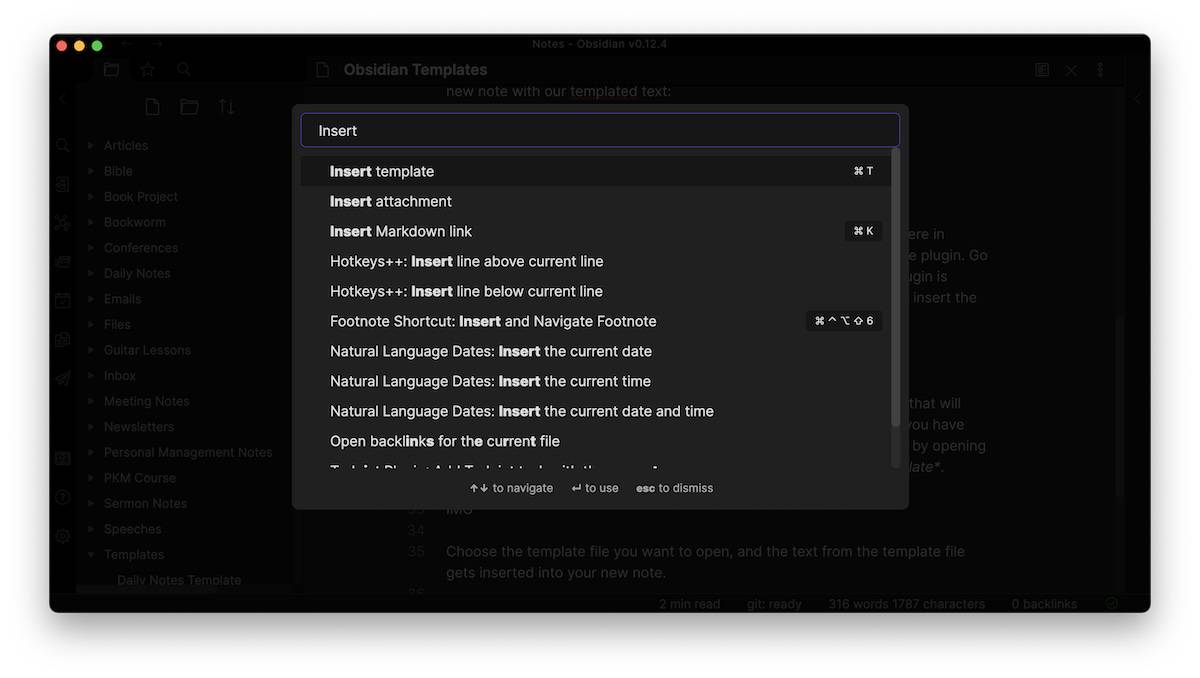This screenshot has height=678, width=1200.
Task: Open the more options menu for the note
Action: [x=1100, y=70]
